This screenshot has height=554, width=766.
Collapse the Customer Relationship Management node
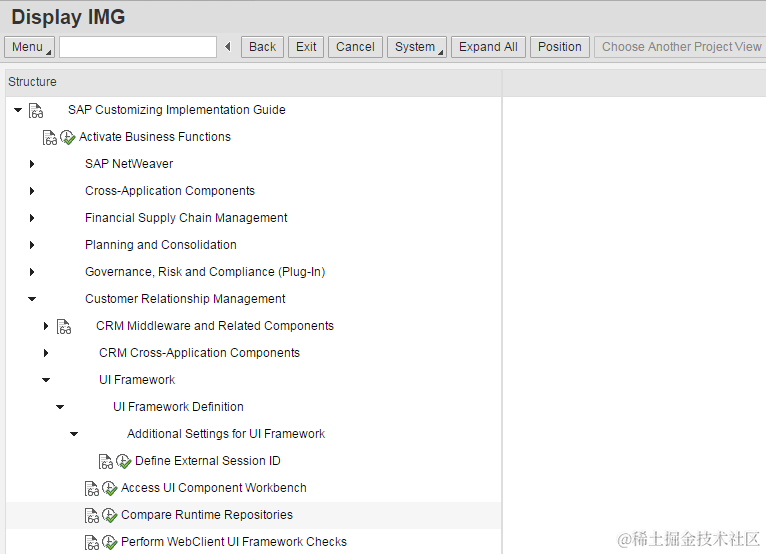32,299
